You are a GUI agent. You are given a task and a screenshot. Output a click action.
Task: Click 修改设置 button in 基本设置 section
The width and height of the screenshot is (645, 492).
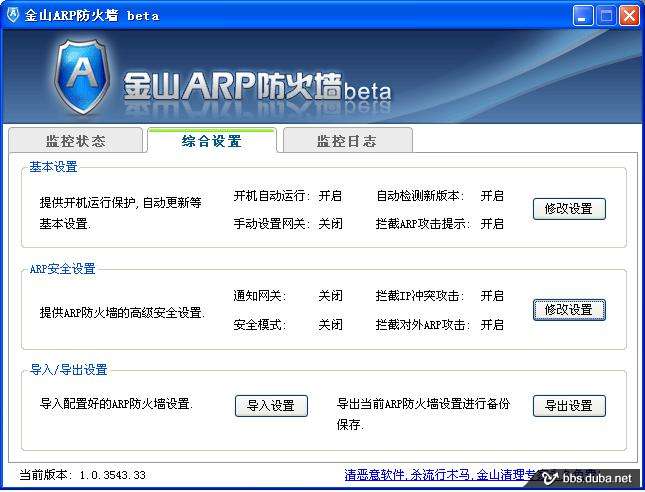pos(569,209)
